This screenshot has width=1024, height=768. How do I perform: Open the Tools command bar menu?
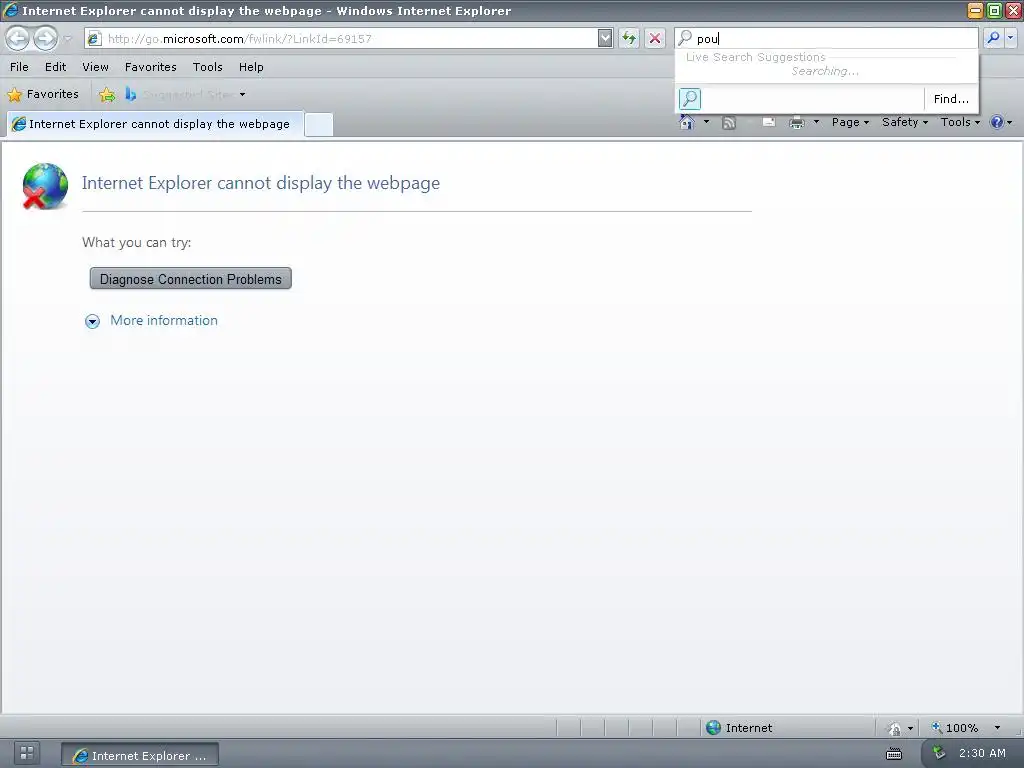960,122
